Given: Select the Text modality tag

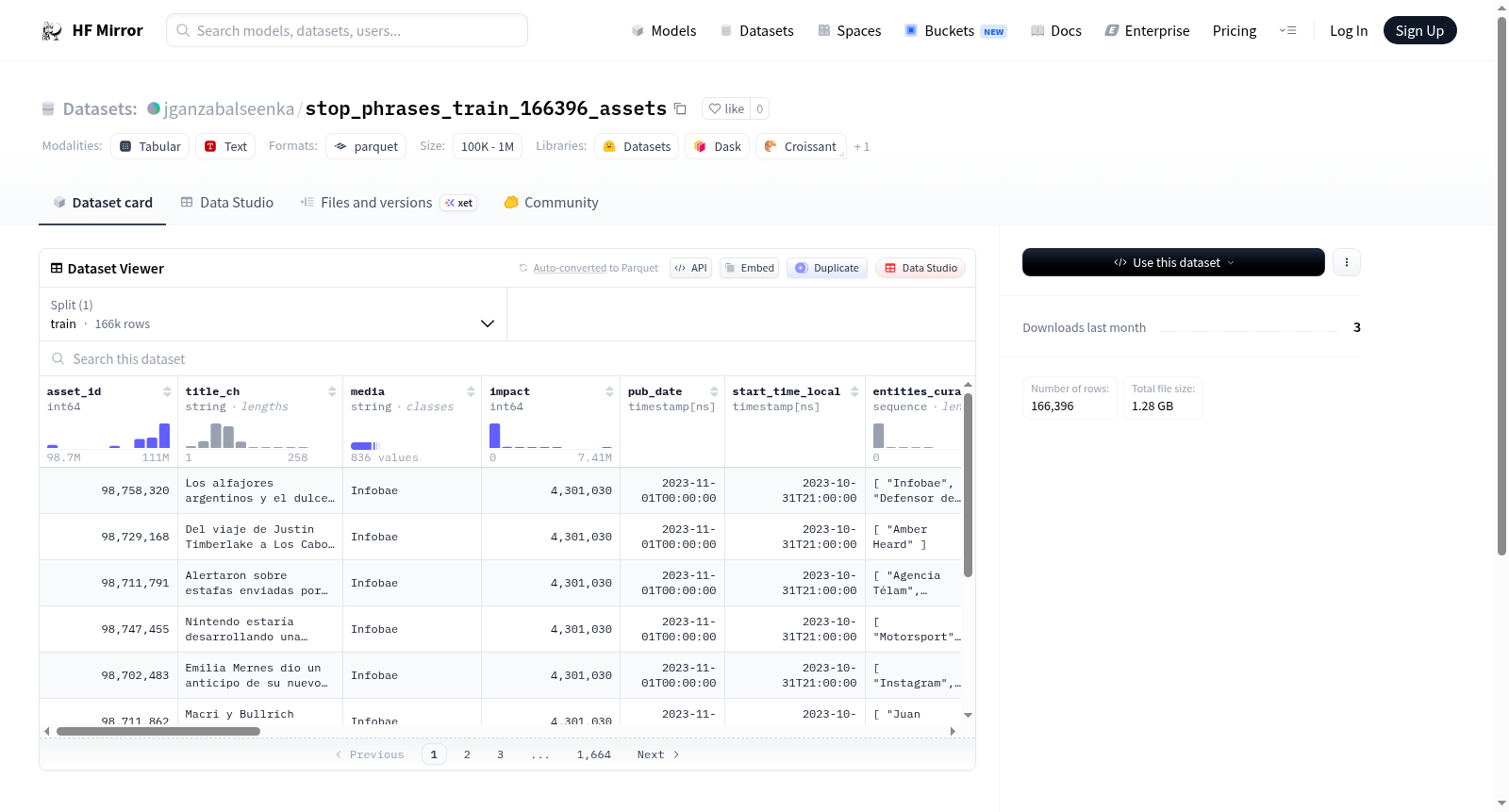Looking at the screenshot, I should (225, 146).
